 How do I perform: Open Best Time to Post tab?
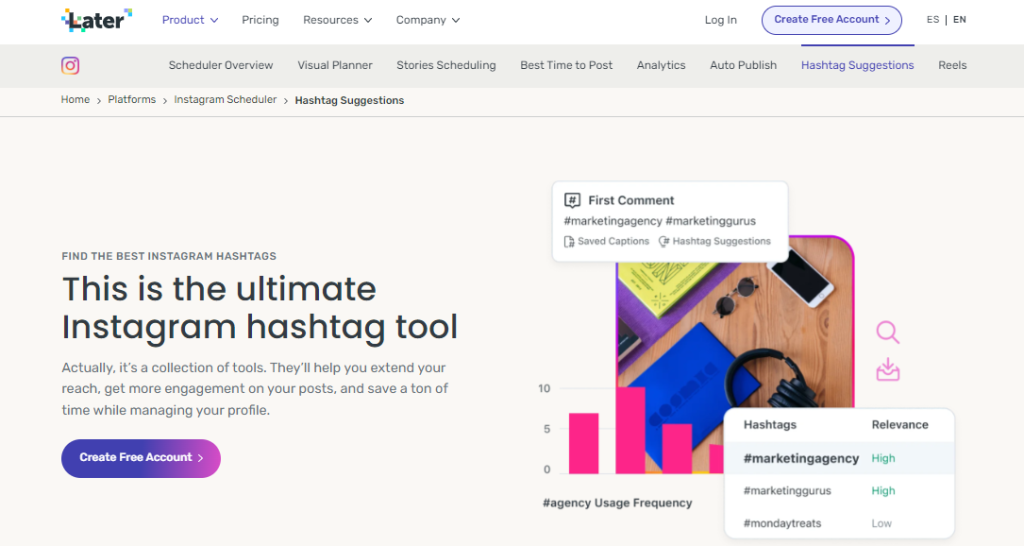pos(566,65)
